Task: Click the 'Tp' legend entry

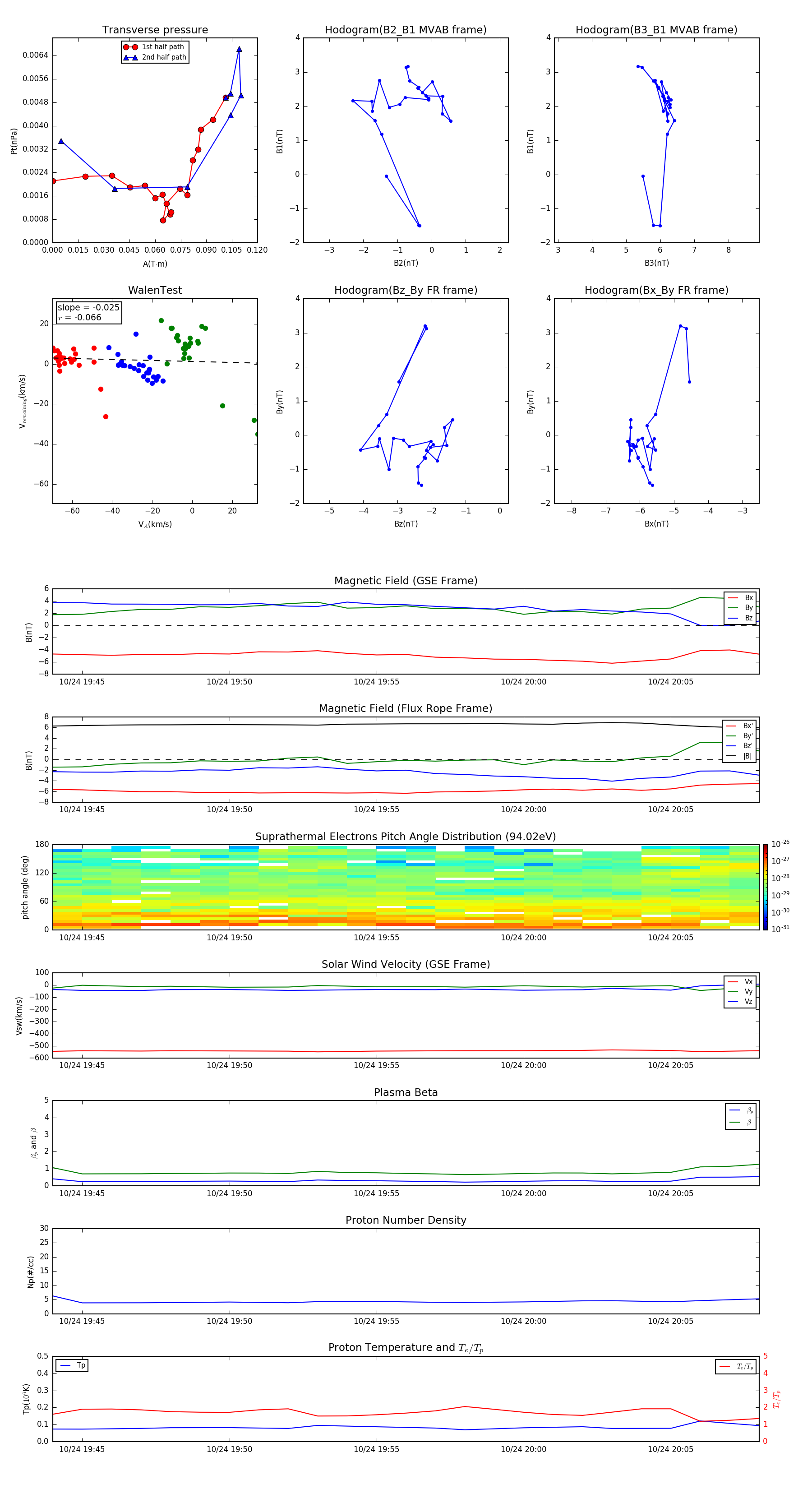Action: tap(72, 1365)
